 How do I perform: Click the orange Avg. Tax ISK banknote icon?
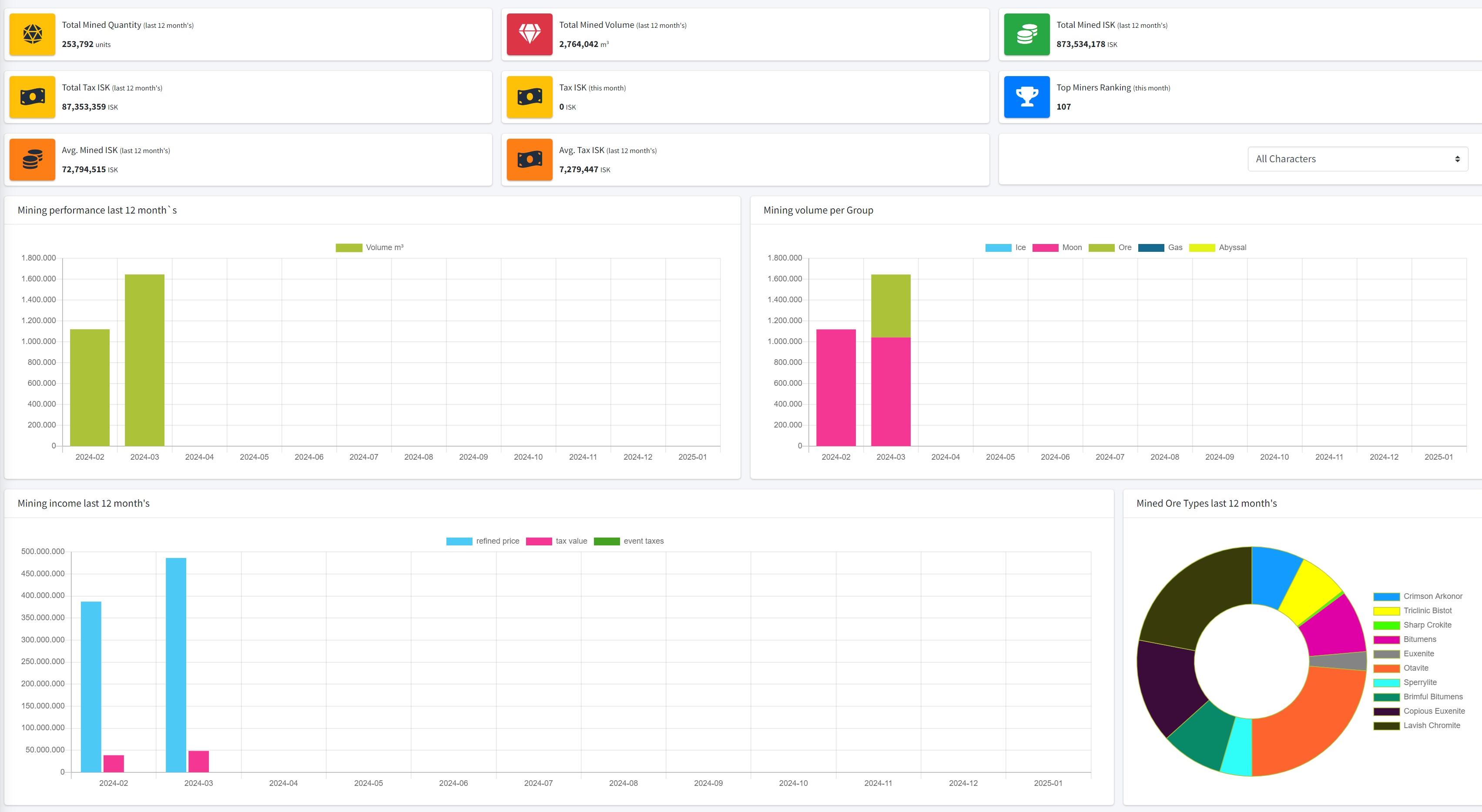529,160
